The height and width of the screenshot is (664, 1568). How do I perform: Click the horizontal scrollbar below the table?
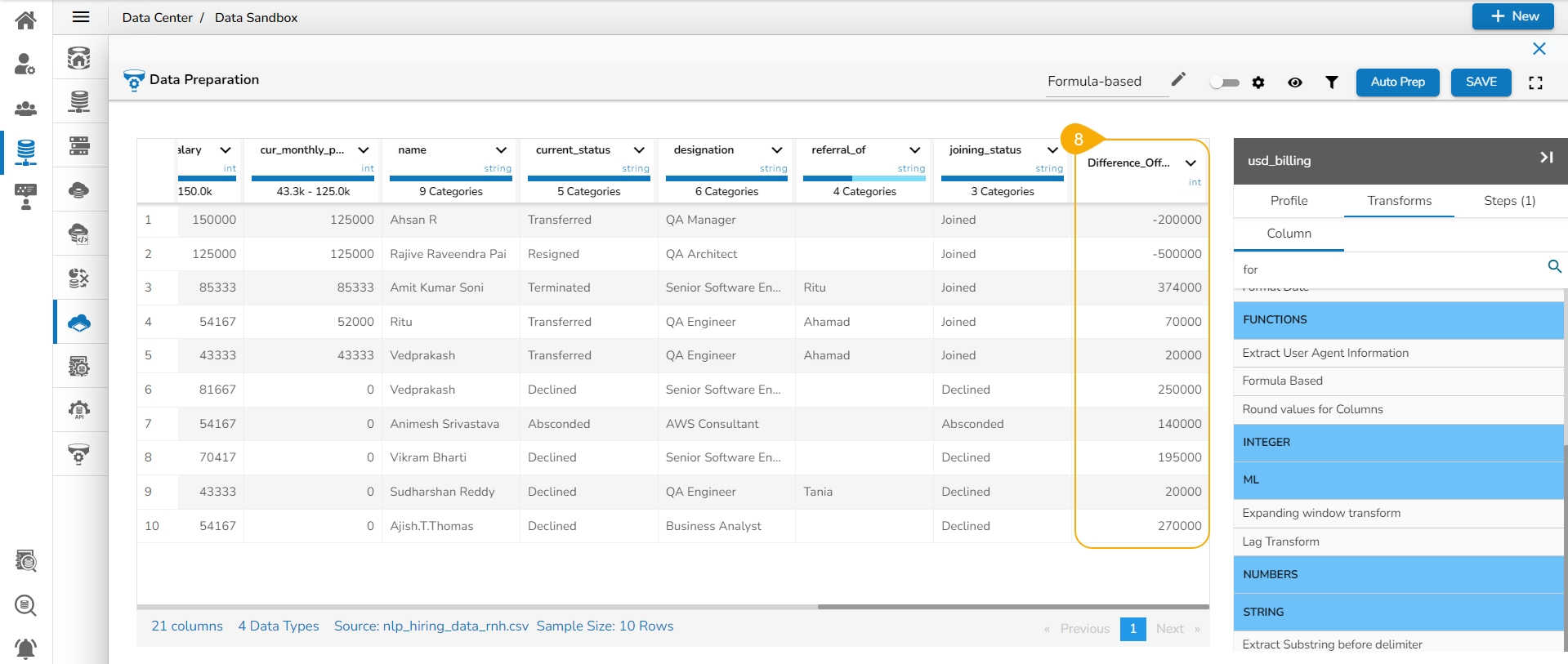click(x=1012, y=607)
